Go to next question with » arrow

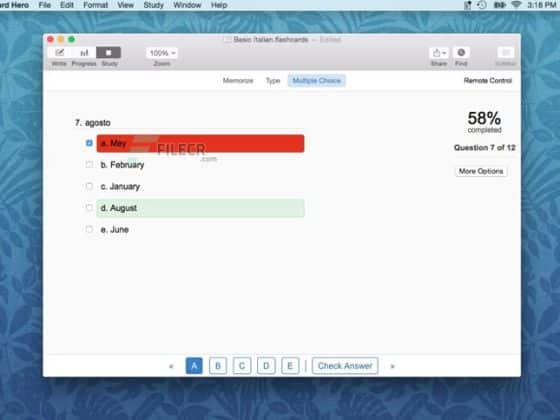tap(392, 366)
